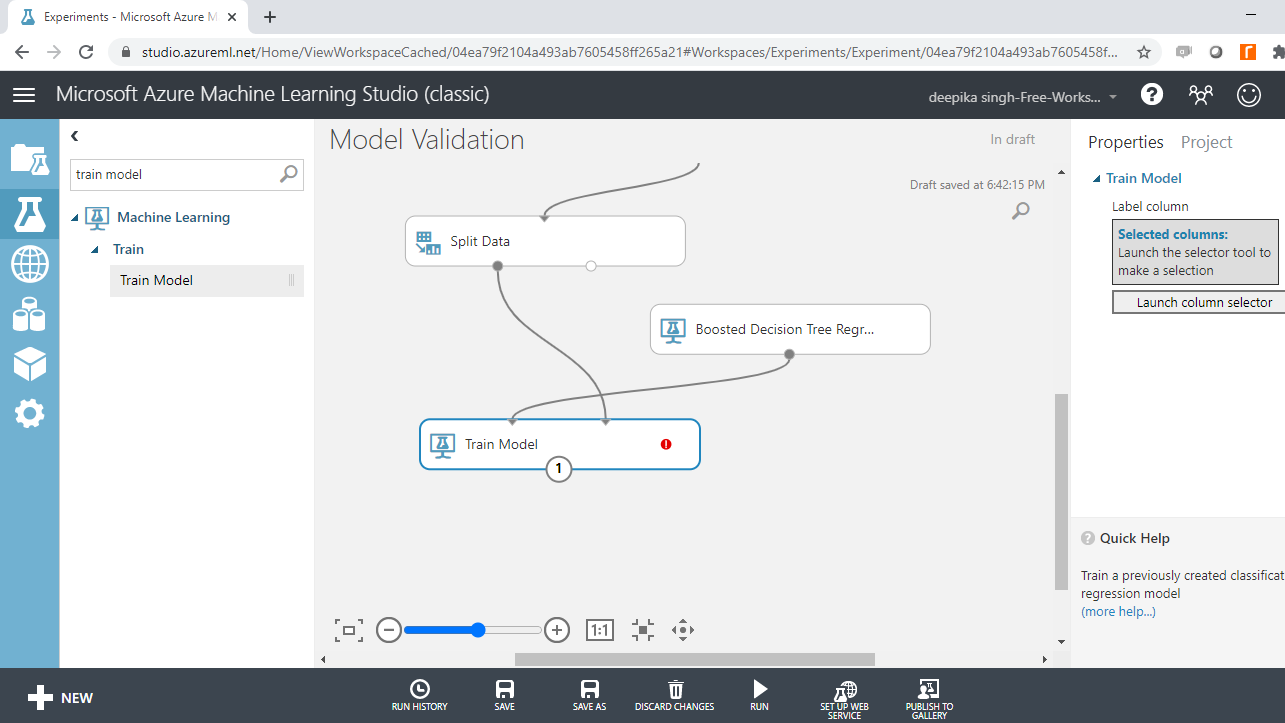Click the Train Model module icon

click(443, 445)
